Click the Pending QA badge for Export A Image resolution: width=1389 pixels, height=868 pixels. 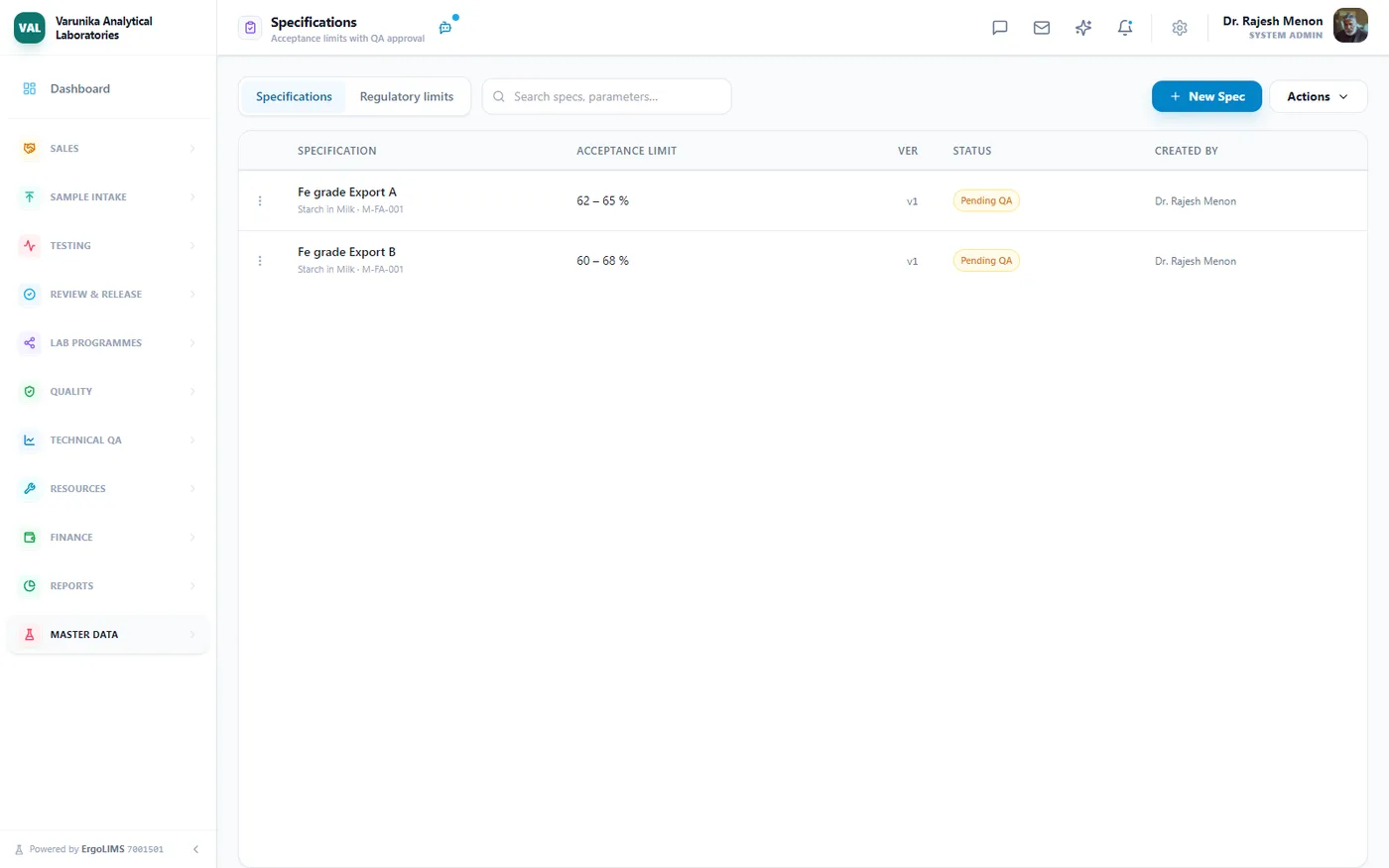pyautogui.click(x=986, y=200)
